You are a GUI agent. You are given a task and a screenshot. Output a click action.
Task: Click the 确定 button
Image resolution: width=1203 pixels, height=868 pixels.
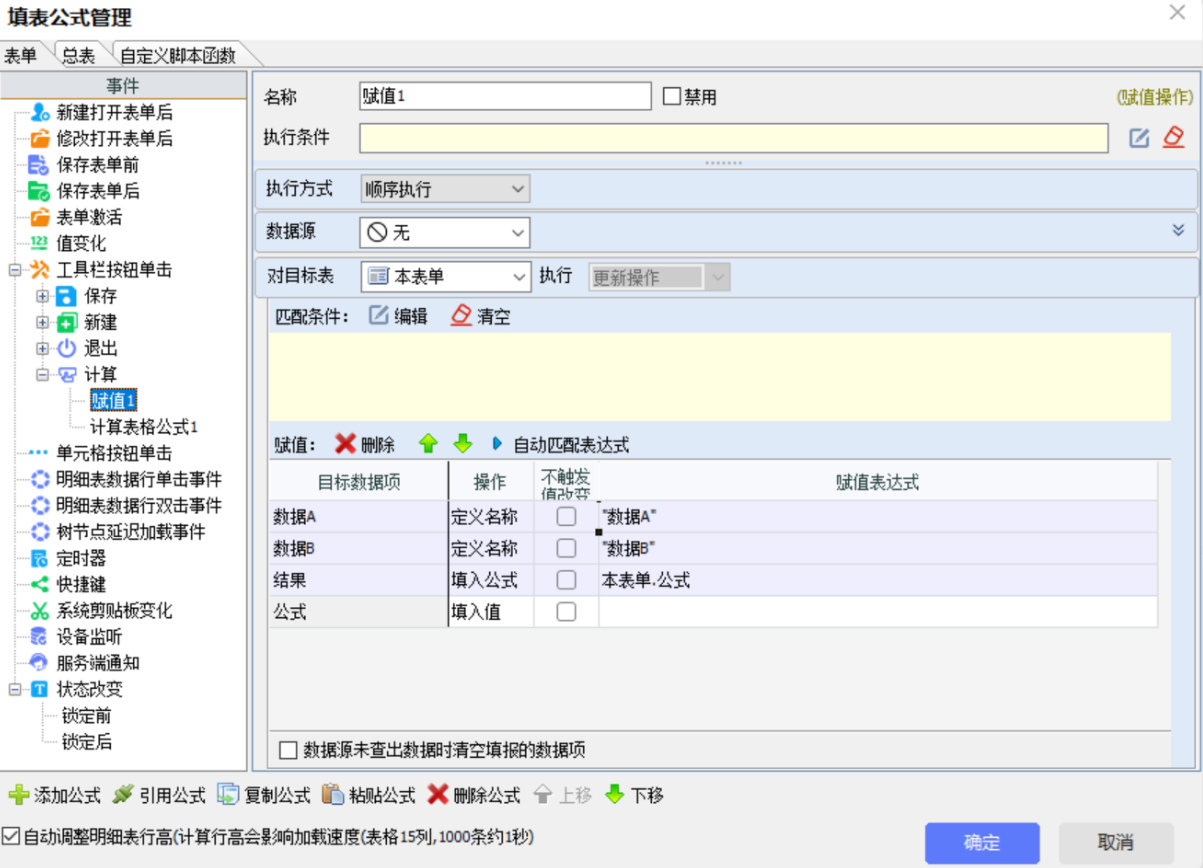(x=981, y=842)
